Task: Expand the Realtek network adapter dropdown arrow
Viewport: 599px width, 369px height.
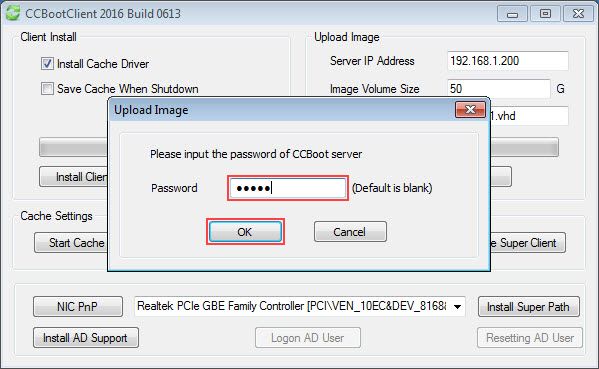Action: pyautogui.click(x=457, y=306)
